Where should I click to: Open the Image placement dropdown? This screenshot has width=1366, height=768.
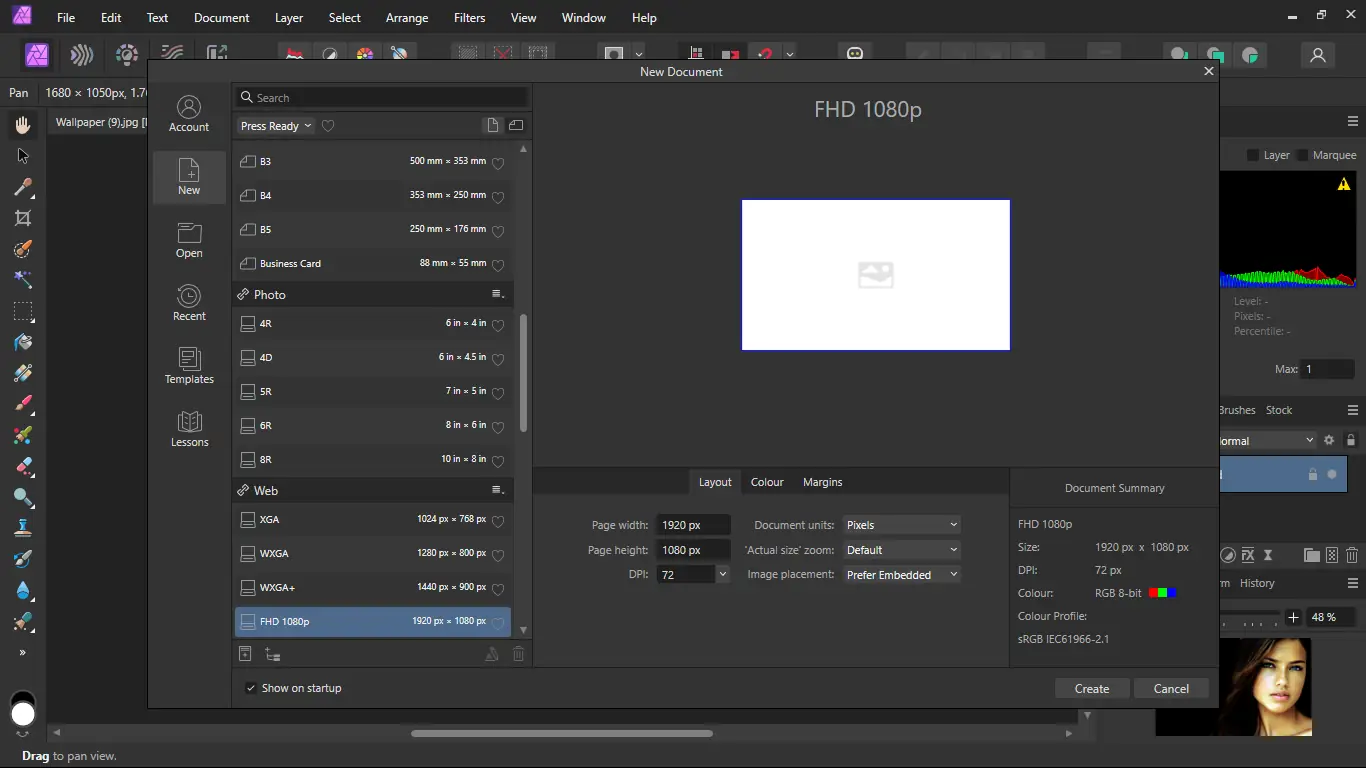(901, 575)
